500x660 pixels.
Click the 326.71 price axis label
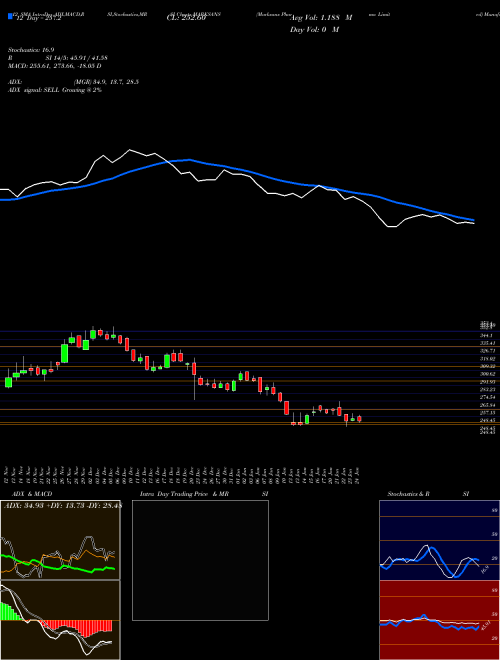coord(487,351)
